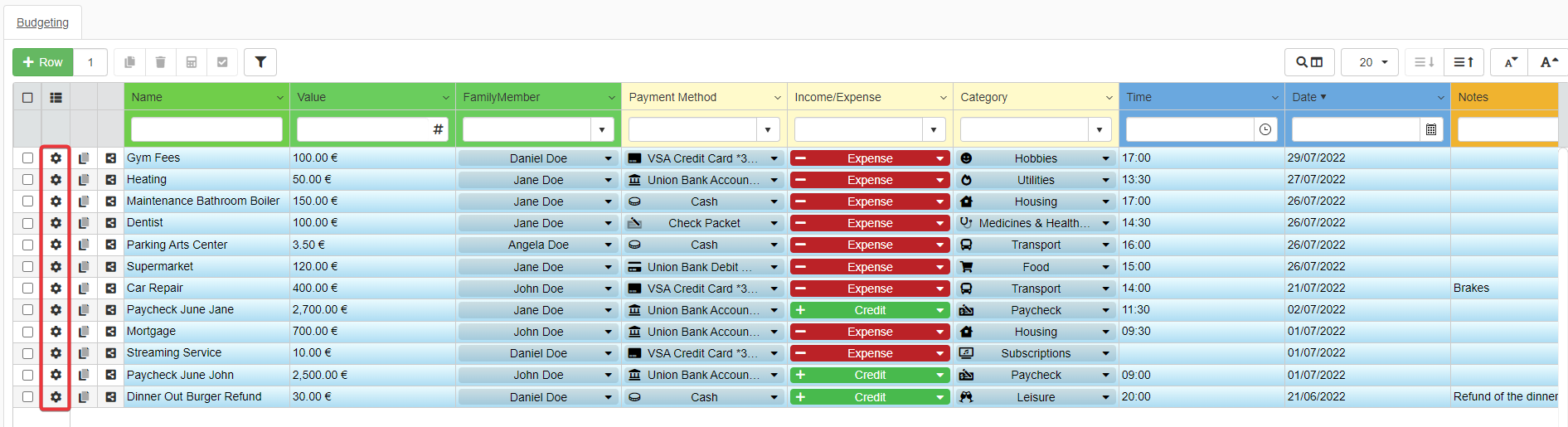
Task: Check the Mortgage row checkbox
Action: (27, 332)
